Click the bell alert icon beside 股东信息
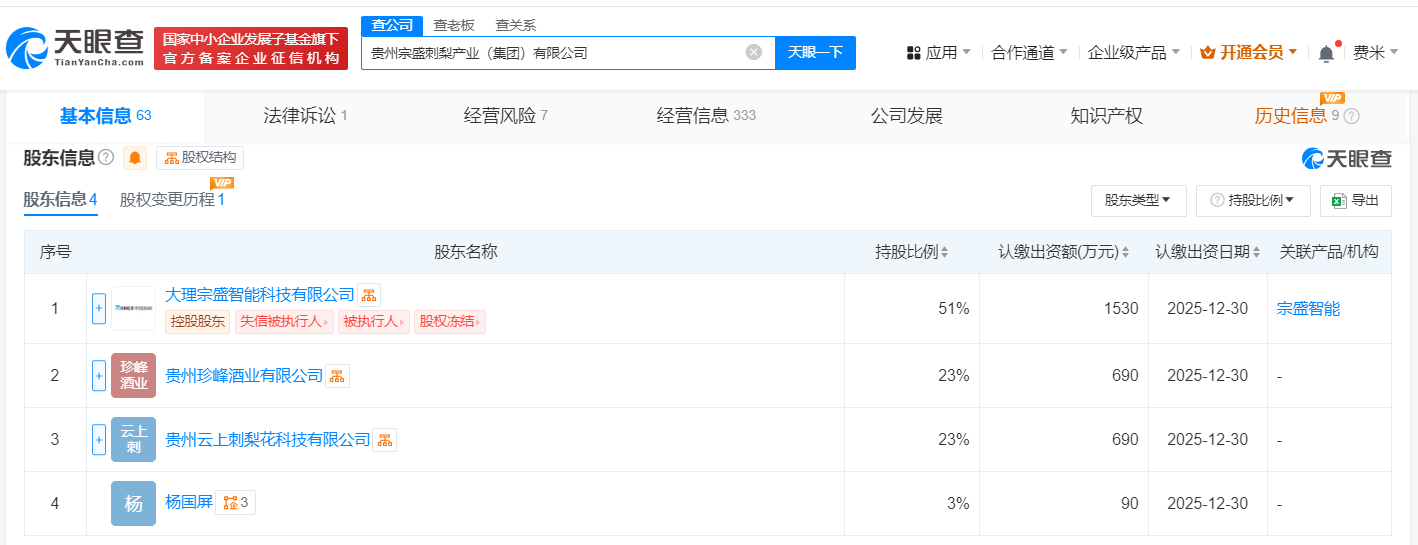 135,158
